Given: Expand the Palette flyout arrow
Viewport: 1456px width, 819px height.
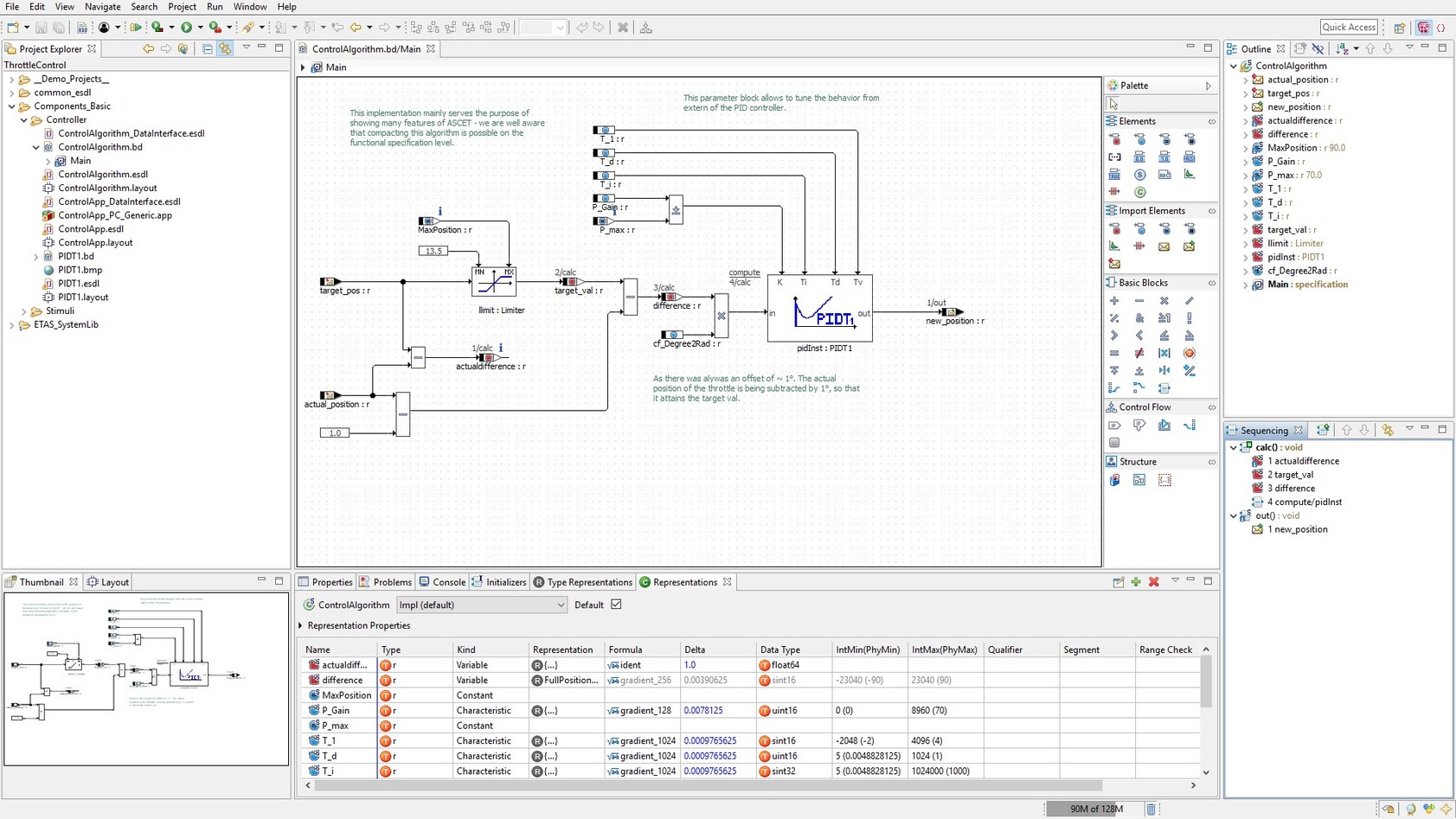Looking at the screenshot, I should [1209, 86].
